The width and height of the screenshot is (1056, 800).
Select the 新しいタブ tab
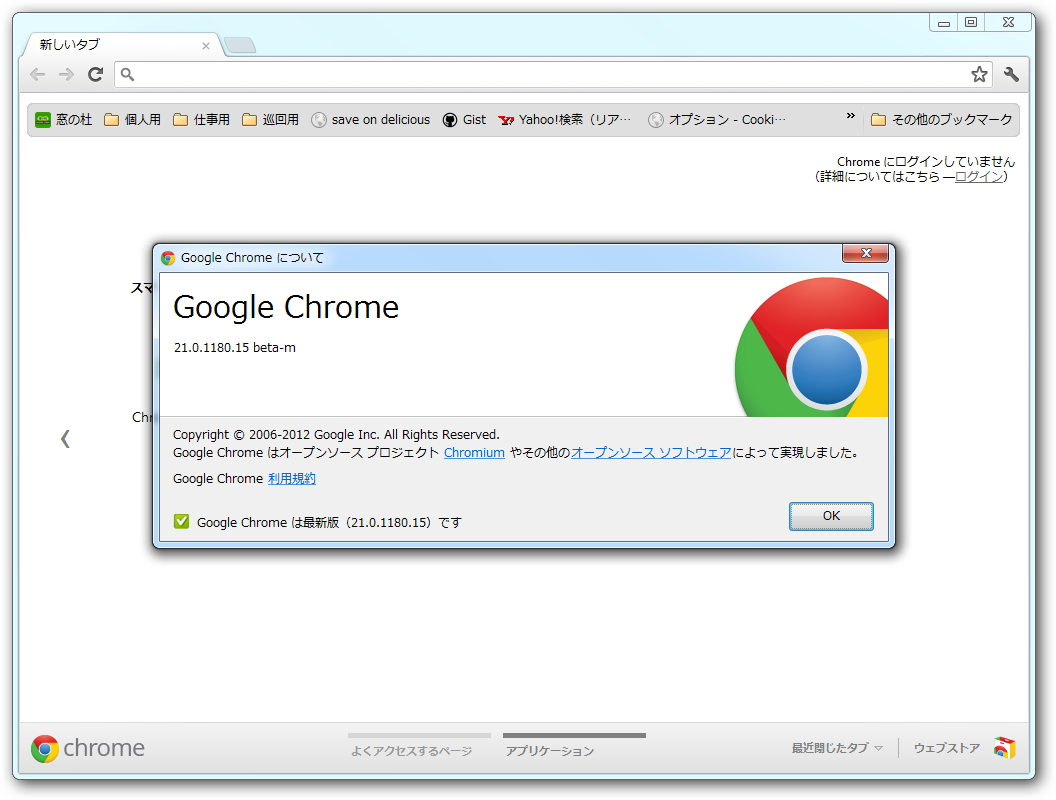tap(110, 45)
